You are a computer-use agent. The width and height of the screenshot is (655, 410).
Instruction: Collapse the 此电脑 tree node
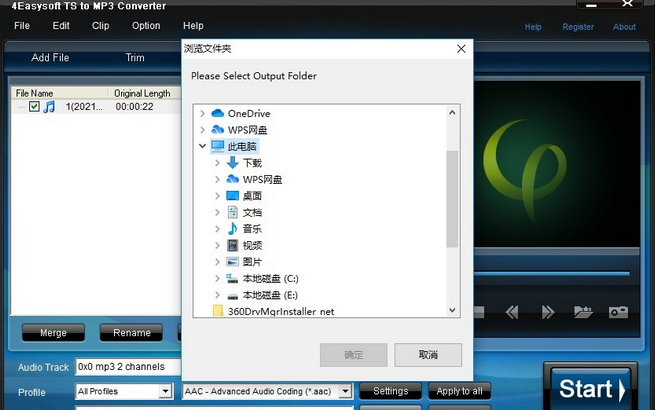pos(202,146)
